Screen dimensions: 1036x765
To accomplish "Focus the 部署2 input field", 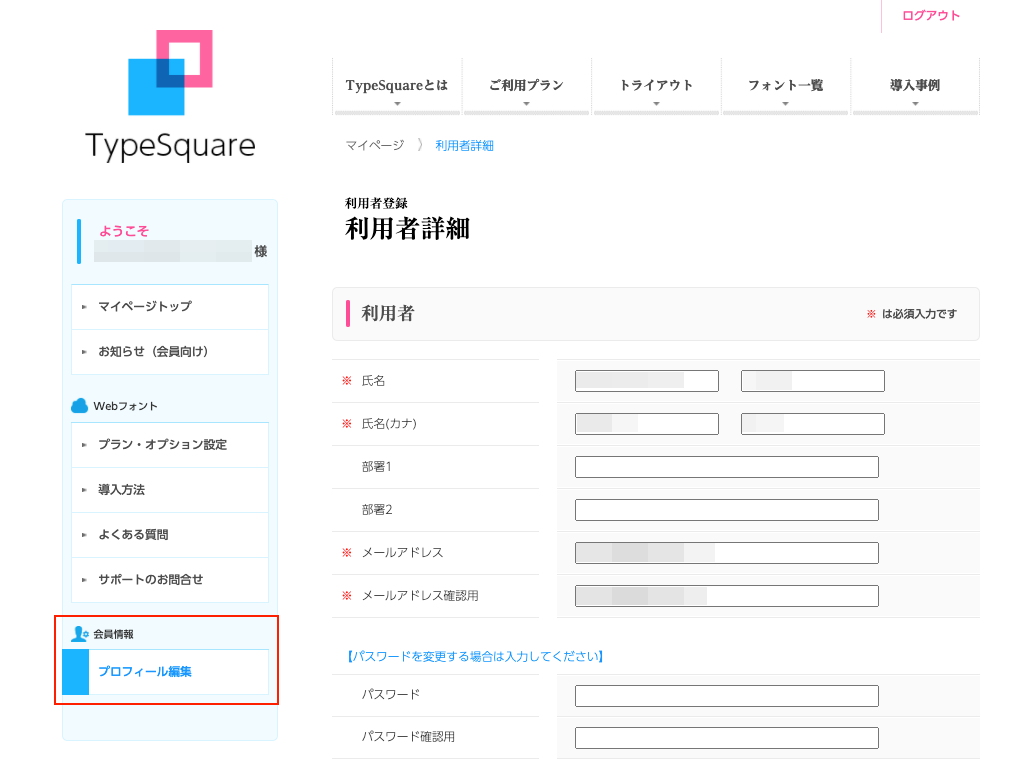I will pyautogui.click(x=727, y=510).
